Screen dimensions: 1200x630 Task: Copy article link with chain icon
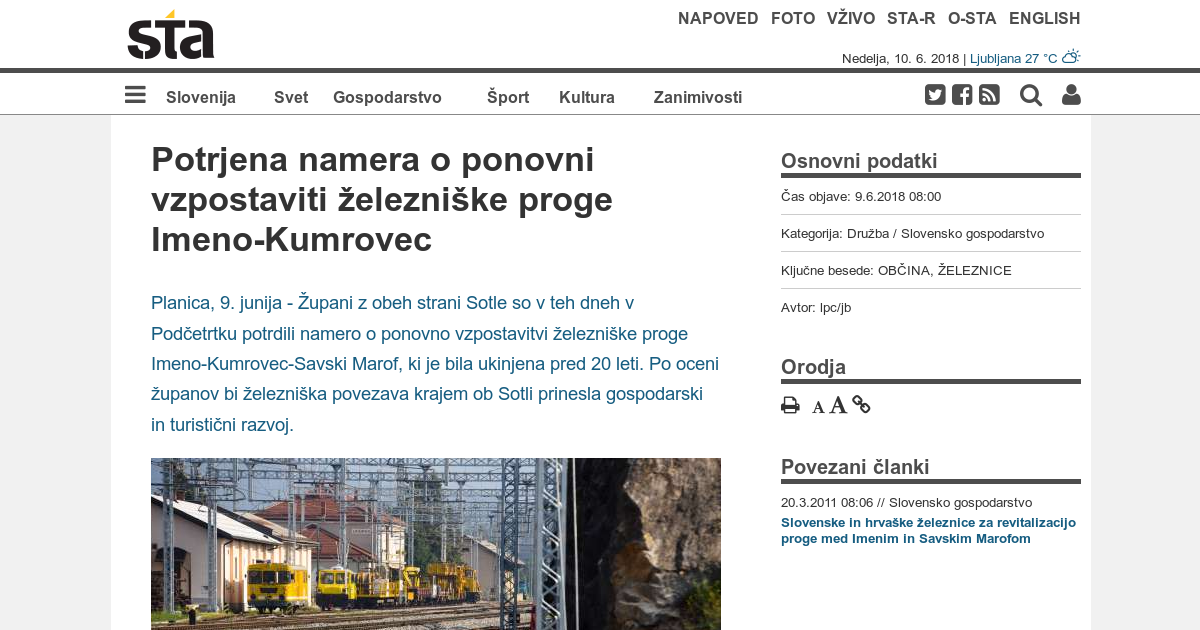click(861, 405)
